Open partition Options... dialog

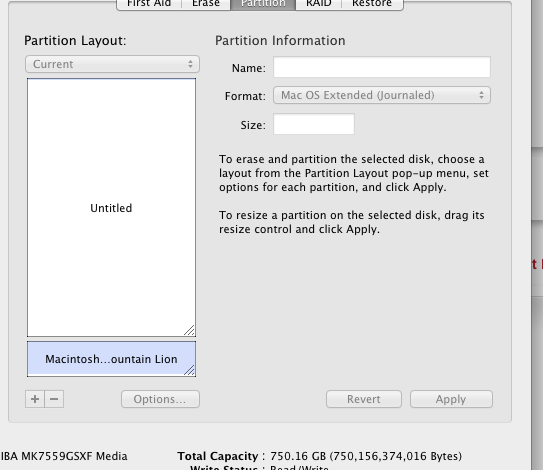(160, 399)
